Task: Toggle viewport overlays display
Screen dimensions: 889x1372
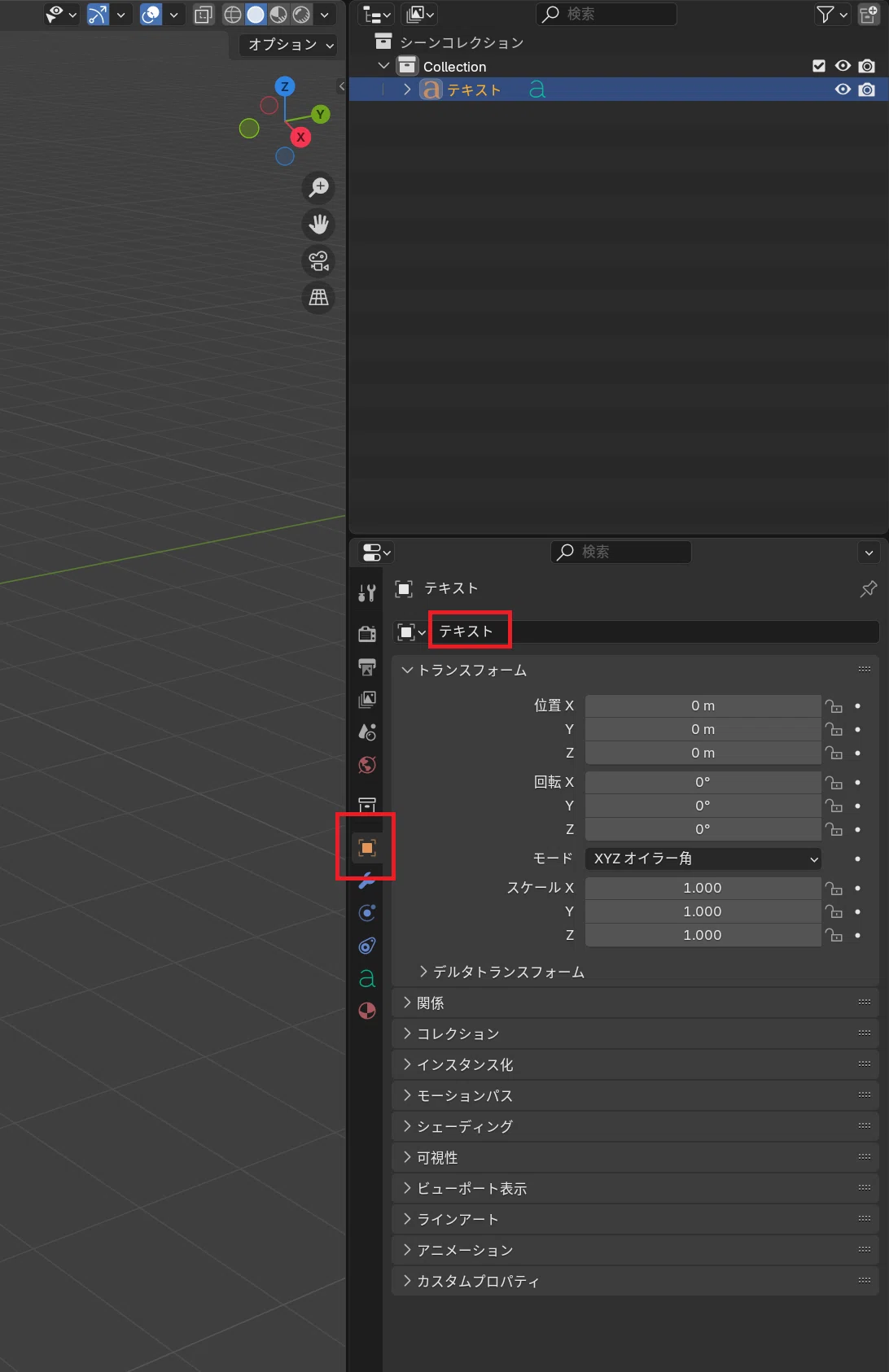Action: [x=151, y=14]
